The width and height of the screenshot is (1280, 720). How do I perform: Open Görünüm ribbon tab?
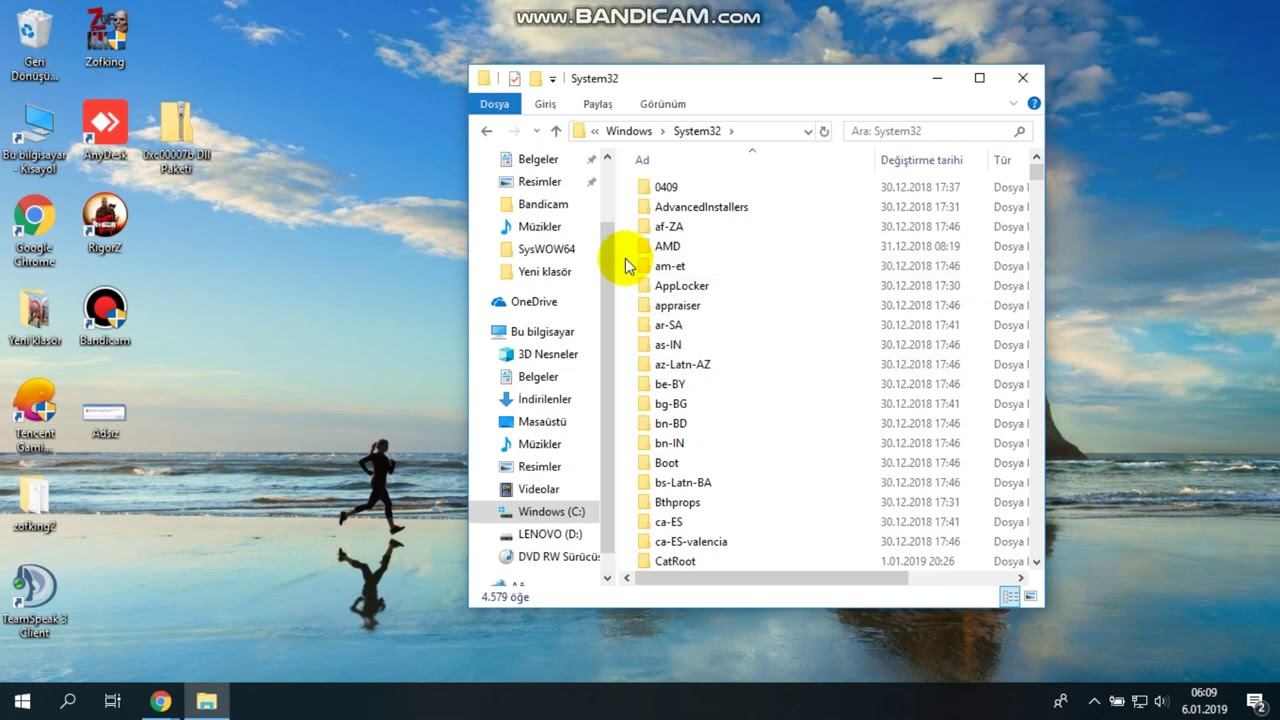coord(663,104)
